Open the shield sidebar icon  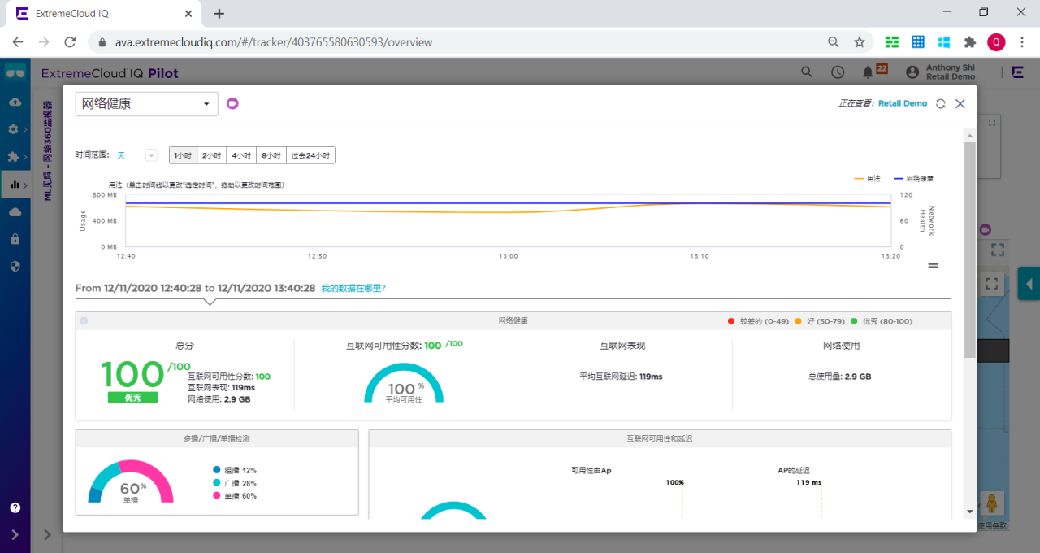click(x=15, y=267)
